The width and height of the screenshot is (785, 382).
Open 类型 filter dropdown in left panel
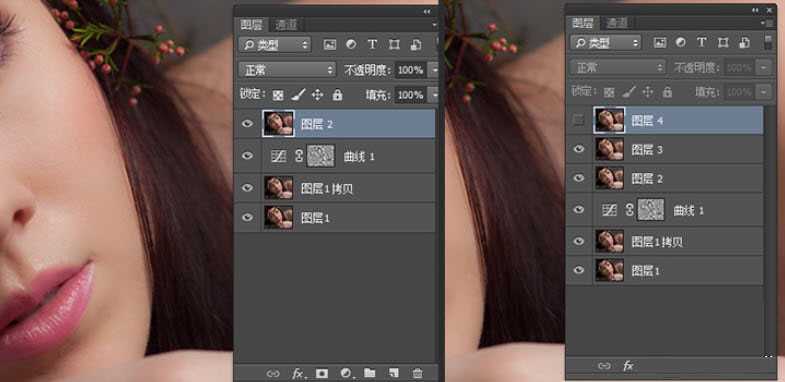(x=275, y=45)
